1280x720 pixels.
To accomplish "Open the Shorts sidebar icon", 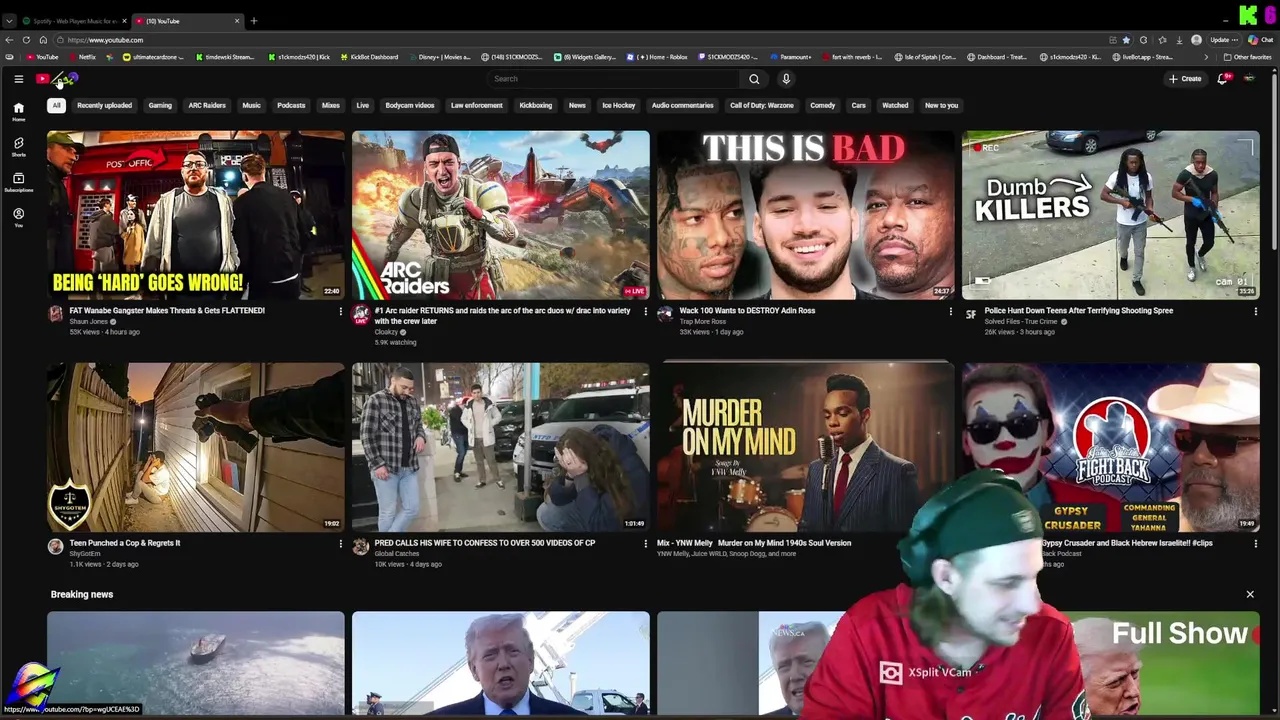I will click(18, 147).
